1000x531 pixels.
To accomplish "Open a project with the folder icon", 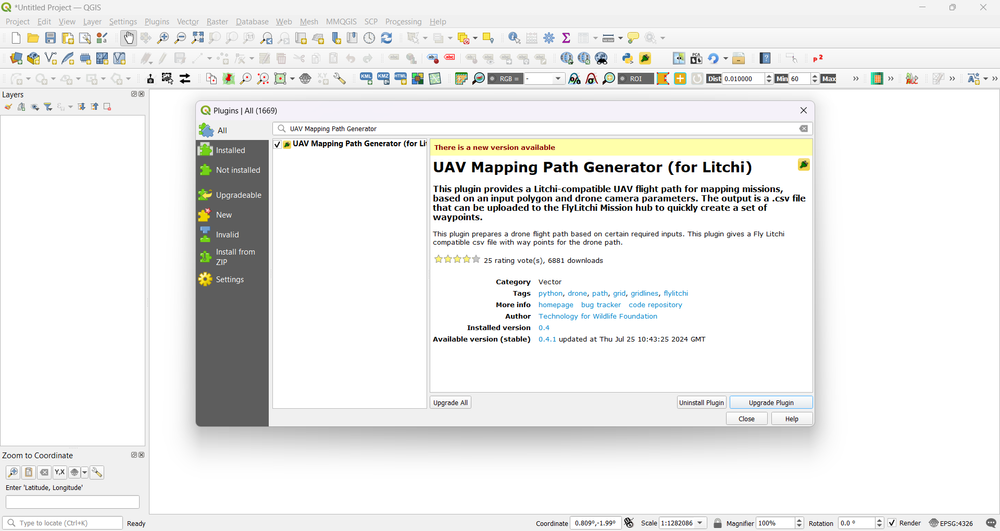I will (x=33, y=38).
